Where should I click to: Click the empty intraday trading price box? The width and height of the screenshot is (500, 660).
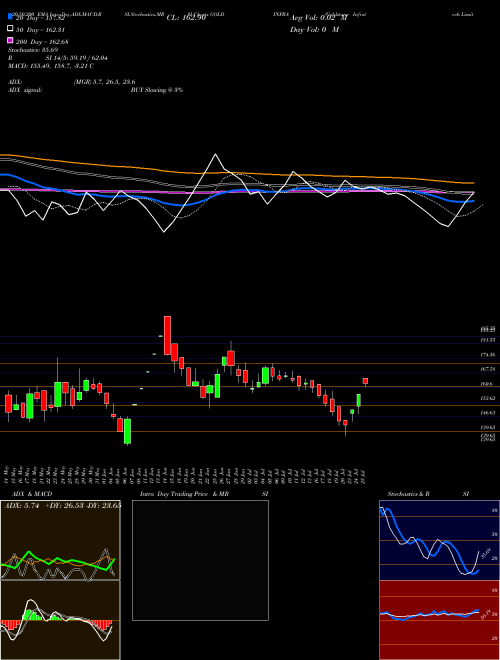[x=200, y=560]
